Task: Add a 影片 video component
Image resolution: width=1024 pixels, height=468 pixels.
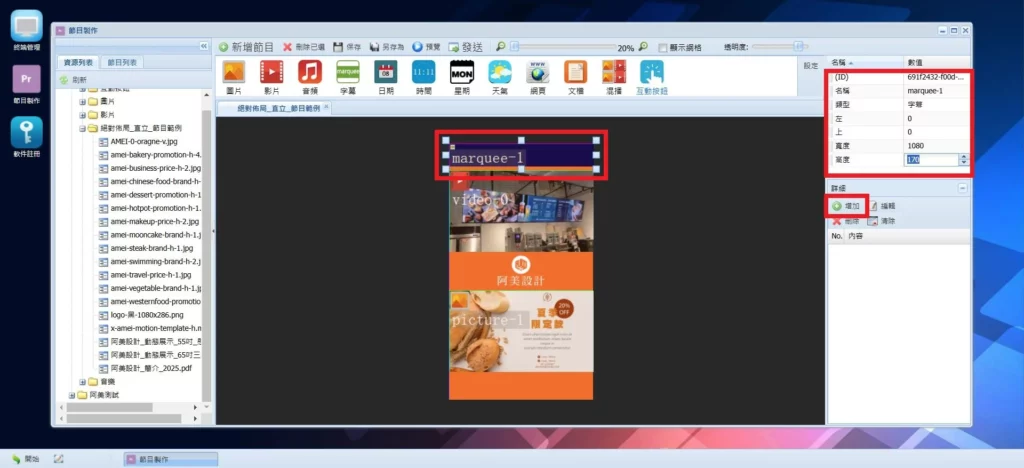Action: click(271, 73)
